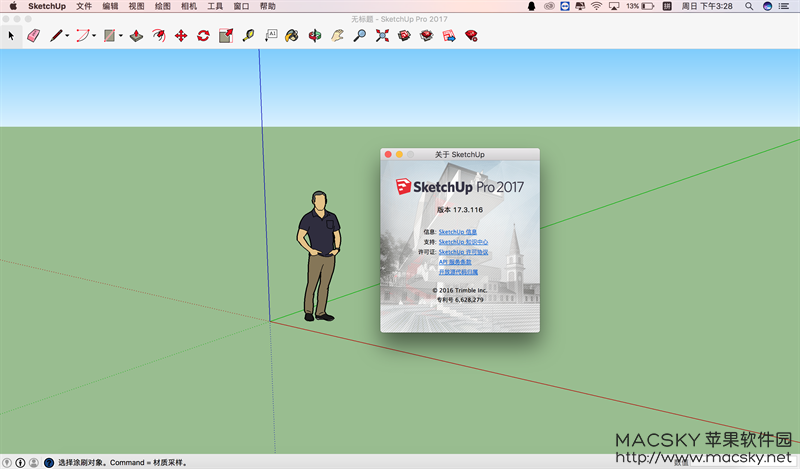Open Instructor help icon in status bar
Image resolution: width=800 pixels, height=469 pixels.
[x=49, y=462]
